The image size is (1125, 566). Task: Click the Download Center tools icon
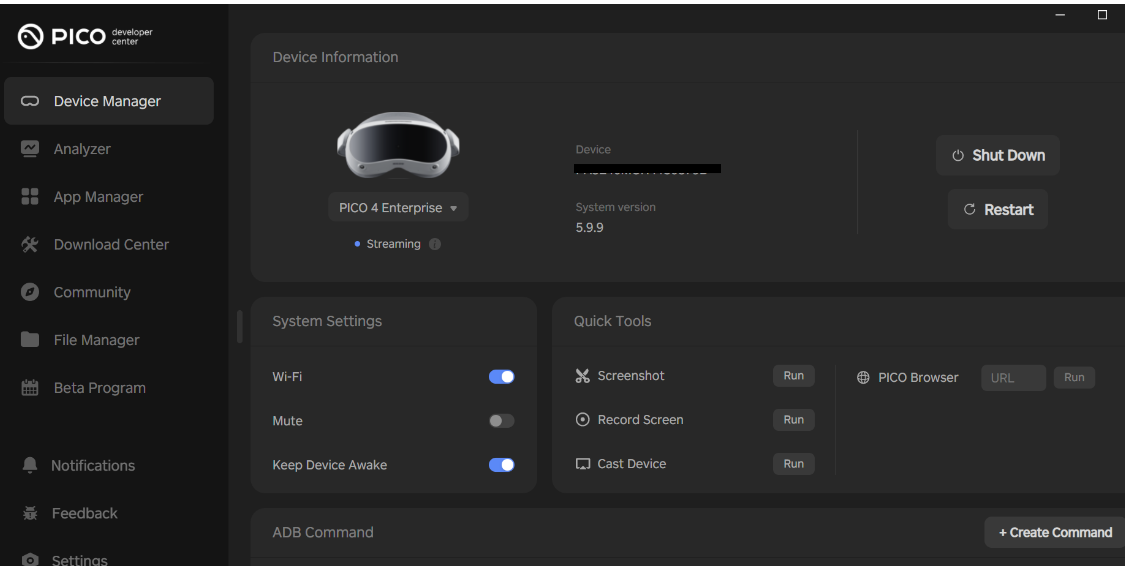[30, 244]
